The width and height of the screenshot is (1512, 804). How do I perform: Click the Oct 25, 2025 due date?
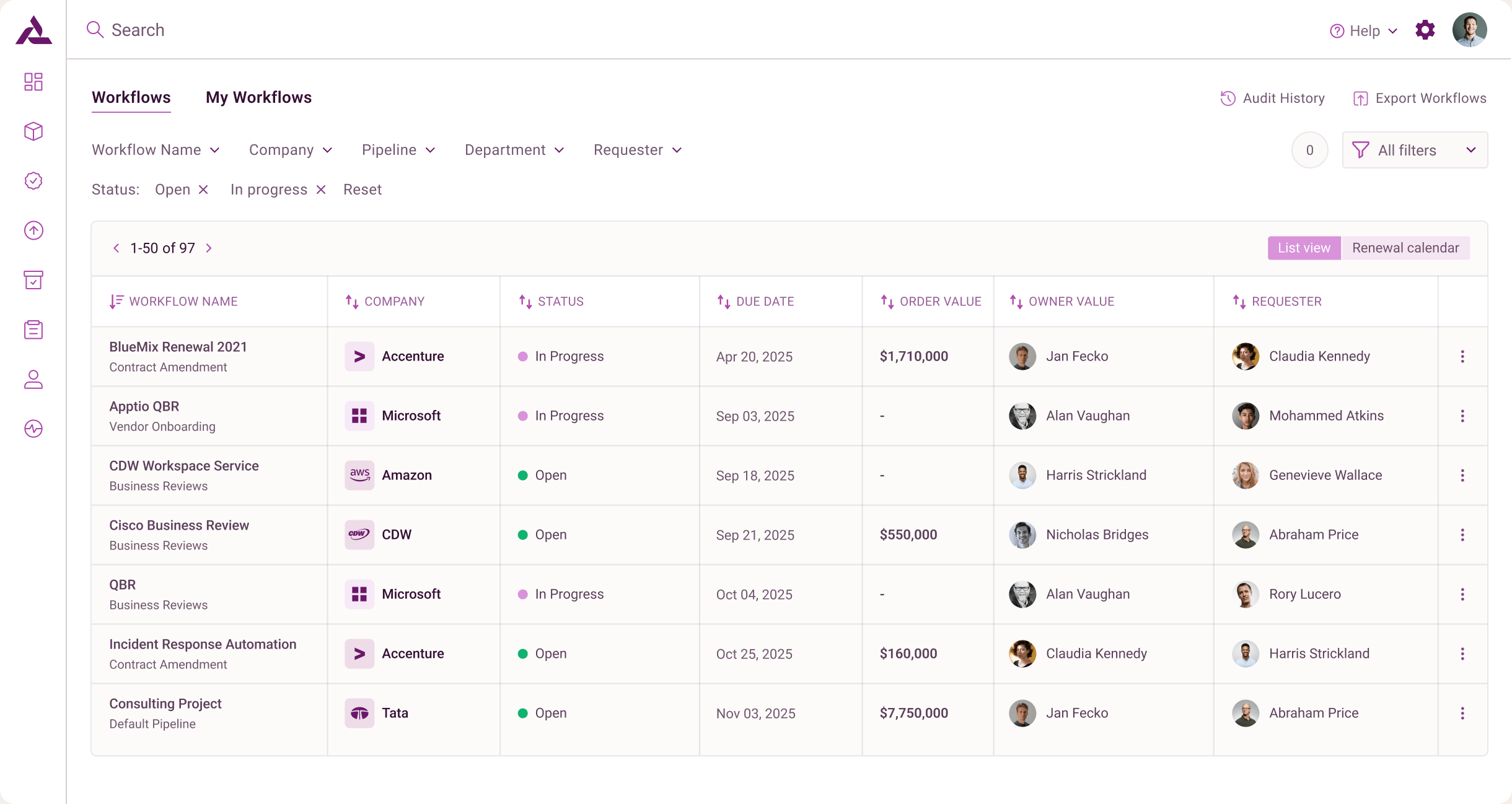click(754, 654)
